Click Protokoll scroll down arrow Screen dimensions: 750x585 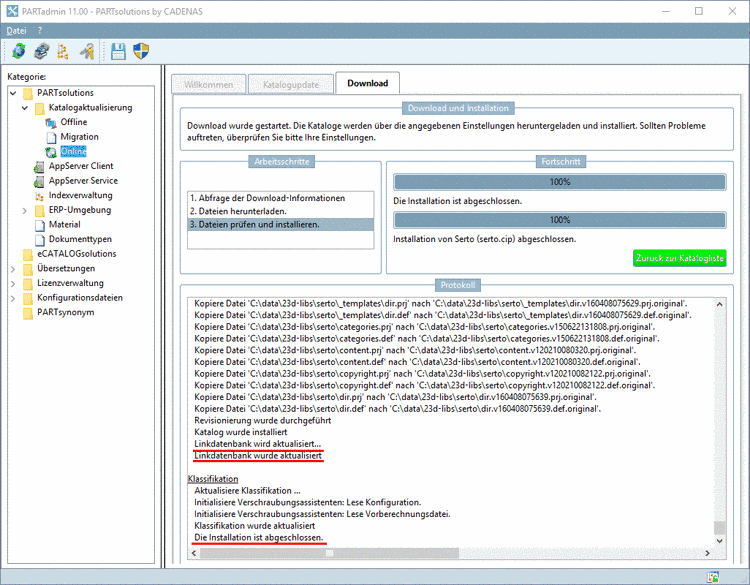point(719,541)
